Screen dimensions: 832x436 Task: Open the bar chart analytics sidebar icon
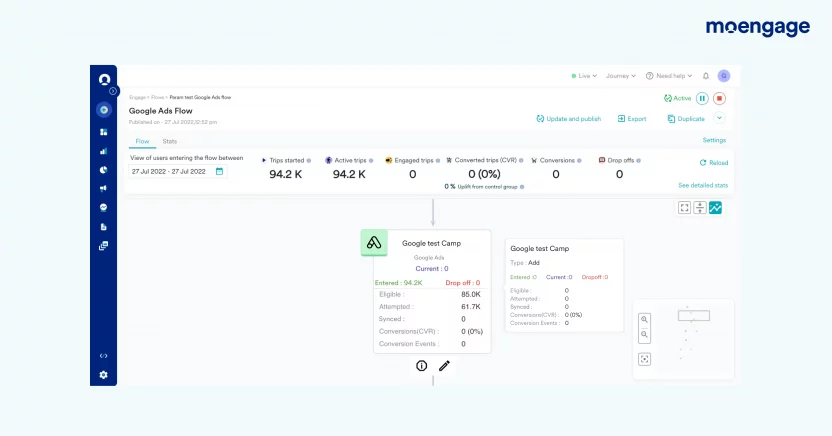coord(103,151)
